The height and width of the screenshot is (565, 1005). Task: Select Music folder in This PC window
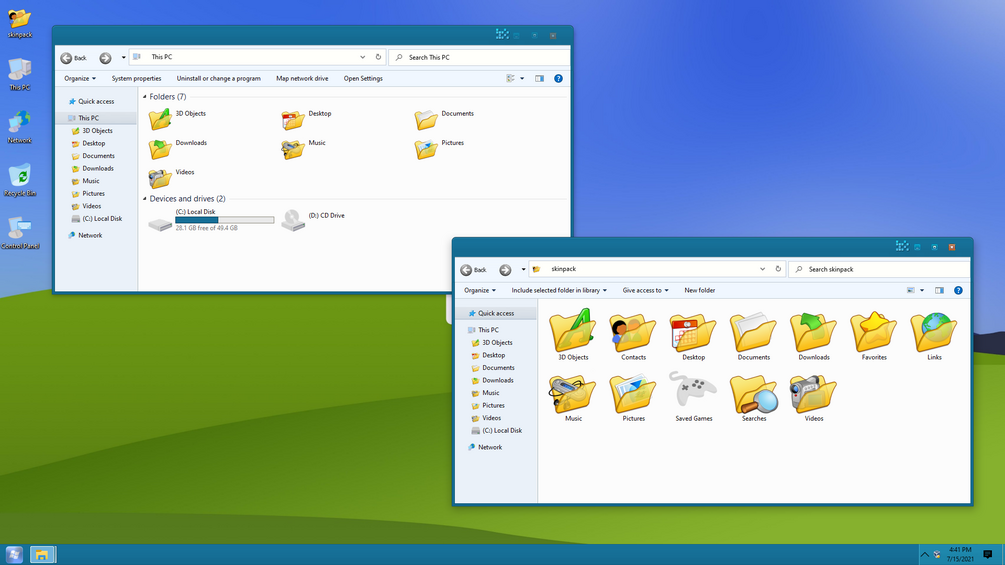[x=303, y=149]
